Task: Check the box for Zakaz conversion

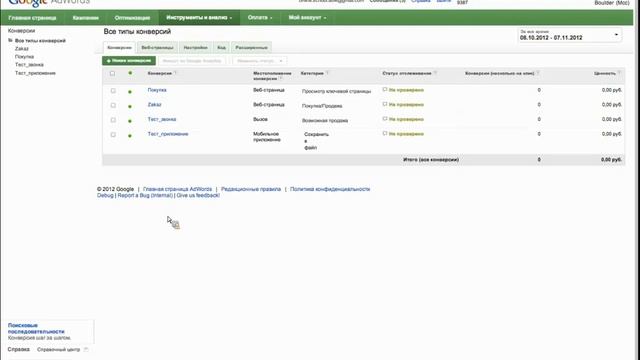Action: click(113, 105)
